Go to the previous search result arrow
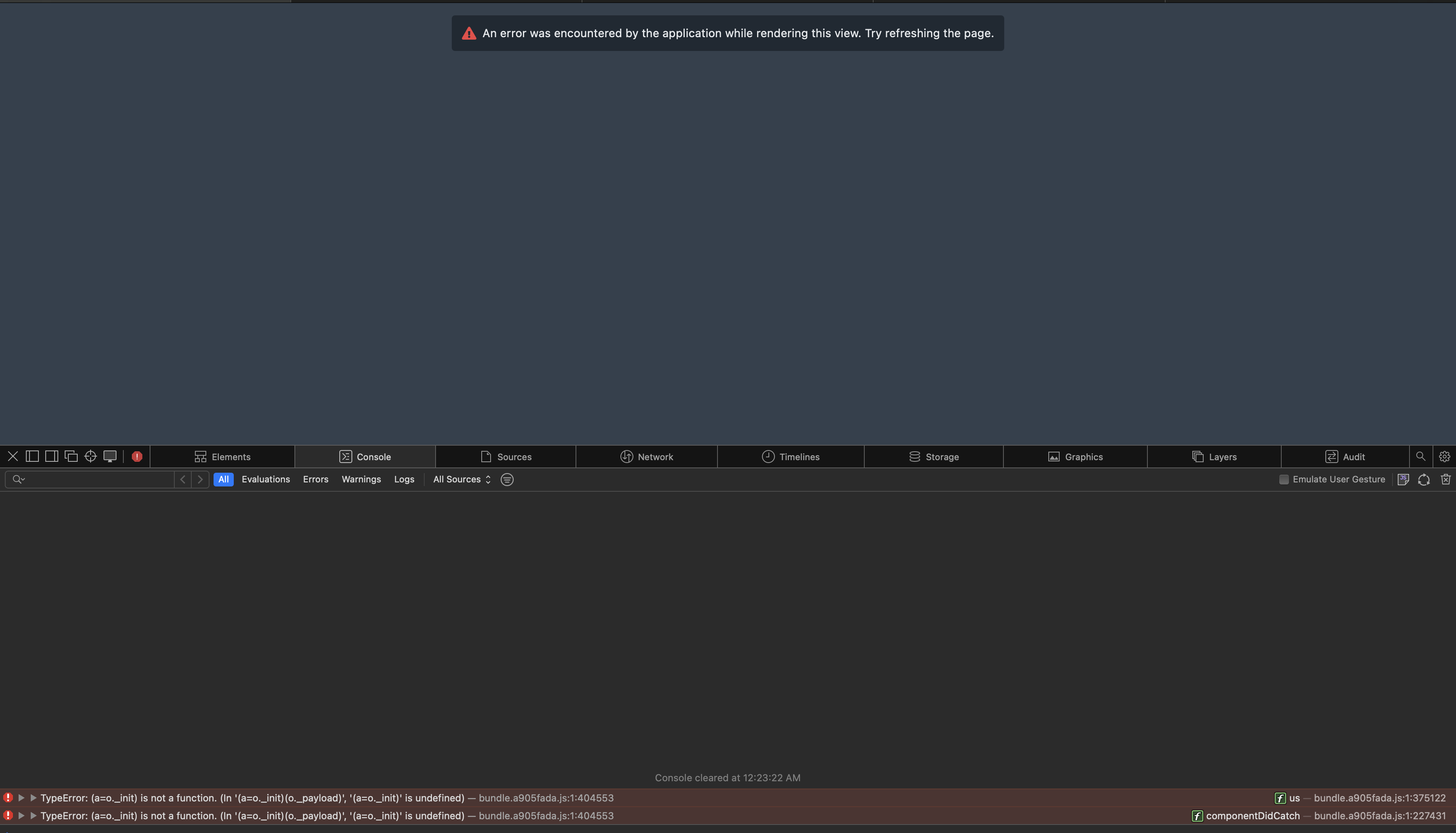Image resolution: width=1456 pixels, height=833 pixels. pyautogui.click(x=183, y=480)
